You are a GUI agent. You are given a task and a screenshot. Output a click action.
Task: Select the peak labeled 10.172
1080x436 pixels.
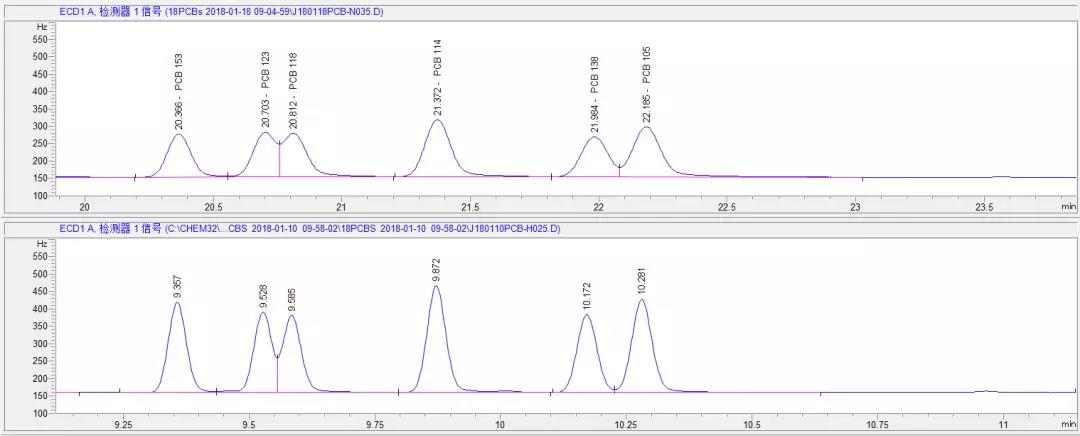click(x=586, y=316)
